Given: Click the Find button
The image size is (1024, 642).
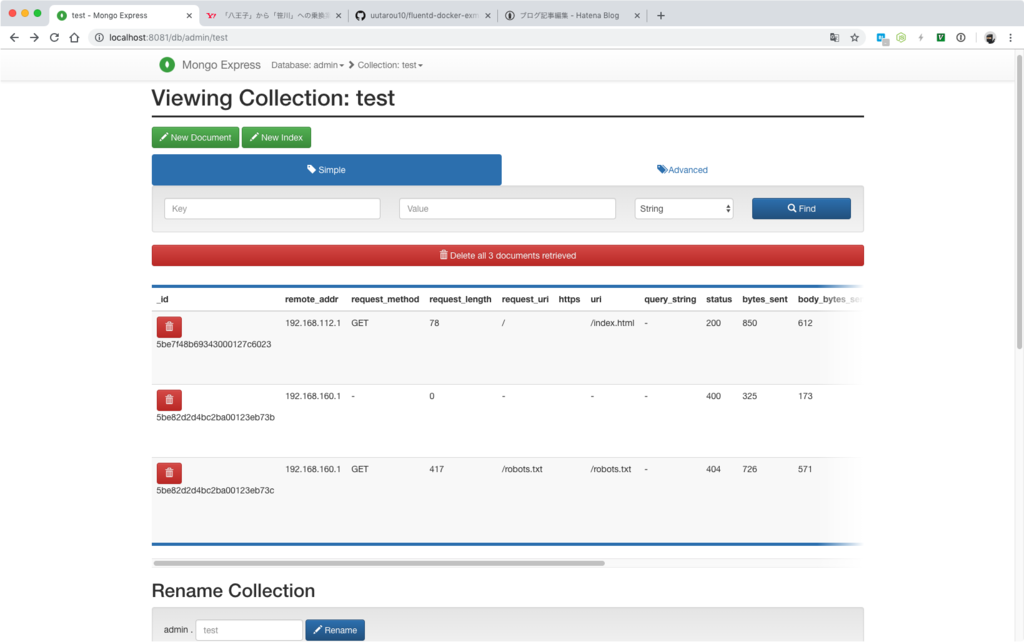Looking at the screenshot, I should click(801, 208).
